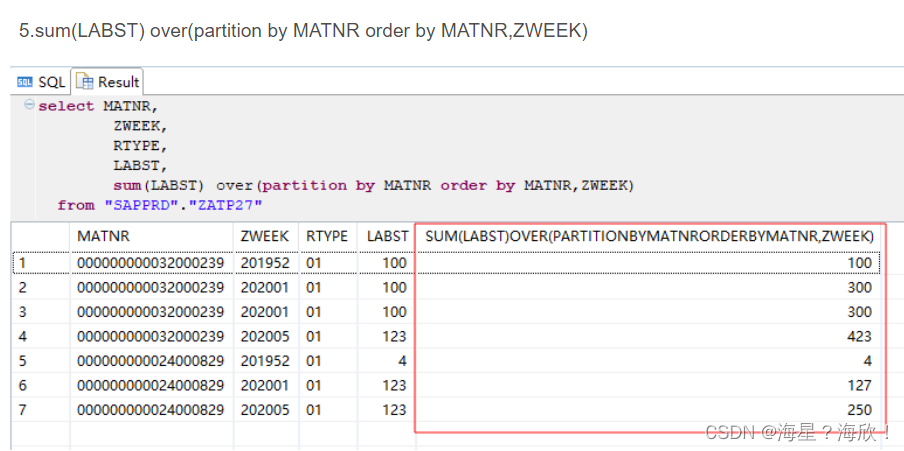Select the RTYPE column header
This screenshot has width=904, height=451.
(326, 236)
